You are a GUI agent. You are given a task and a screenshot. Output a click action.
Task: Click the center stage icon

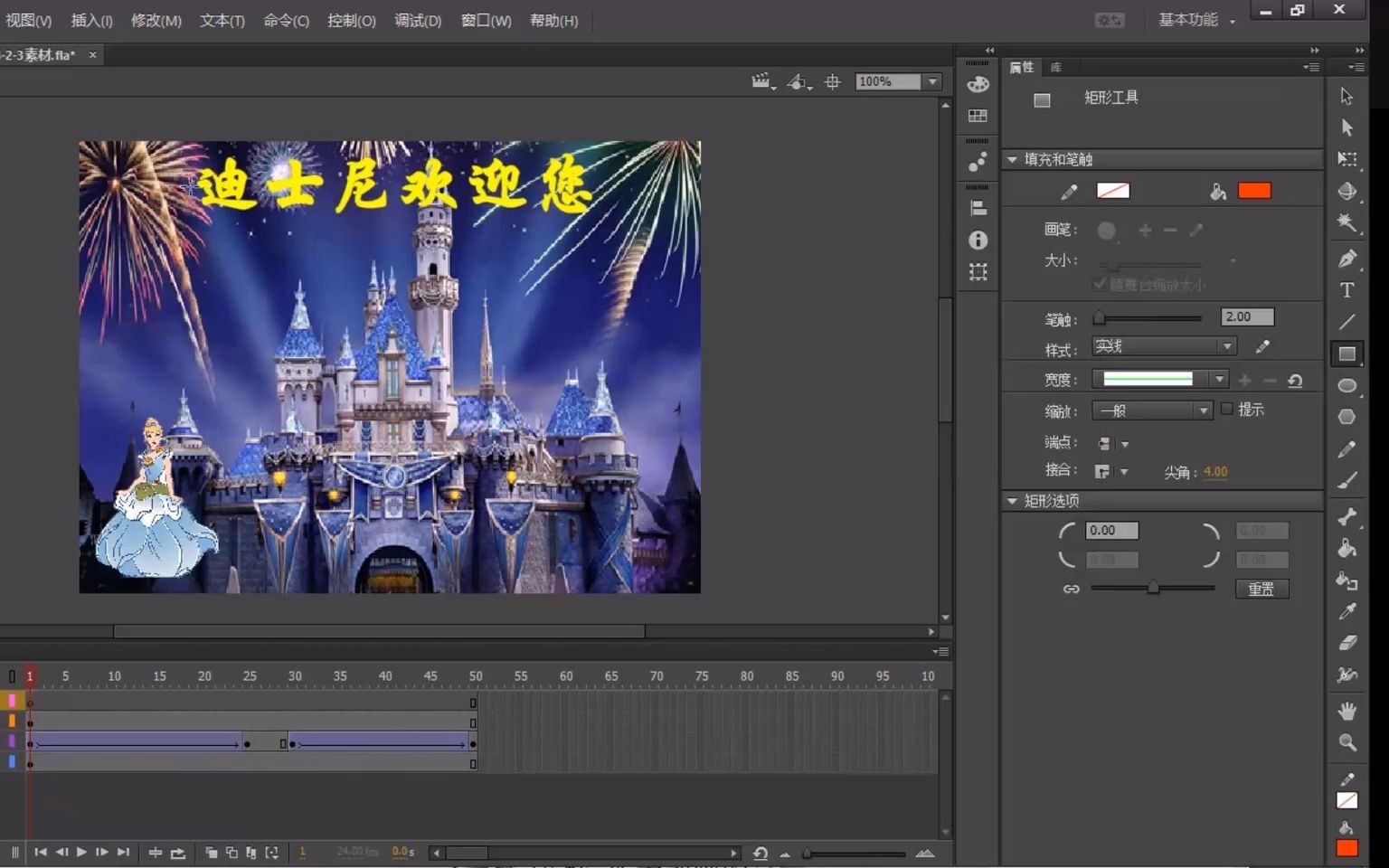832,81
